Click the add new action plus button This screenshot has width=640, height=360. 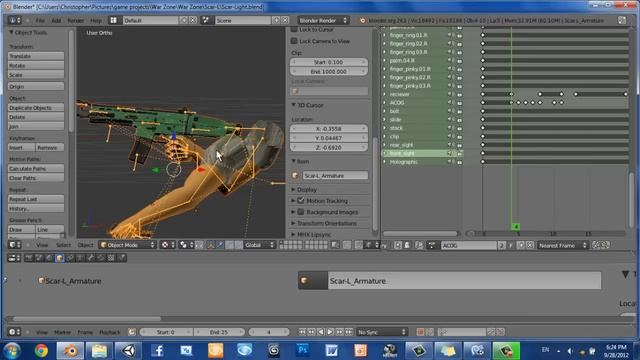pyautogui.click(x=521, y=245)
